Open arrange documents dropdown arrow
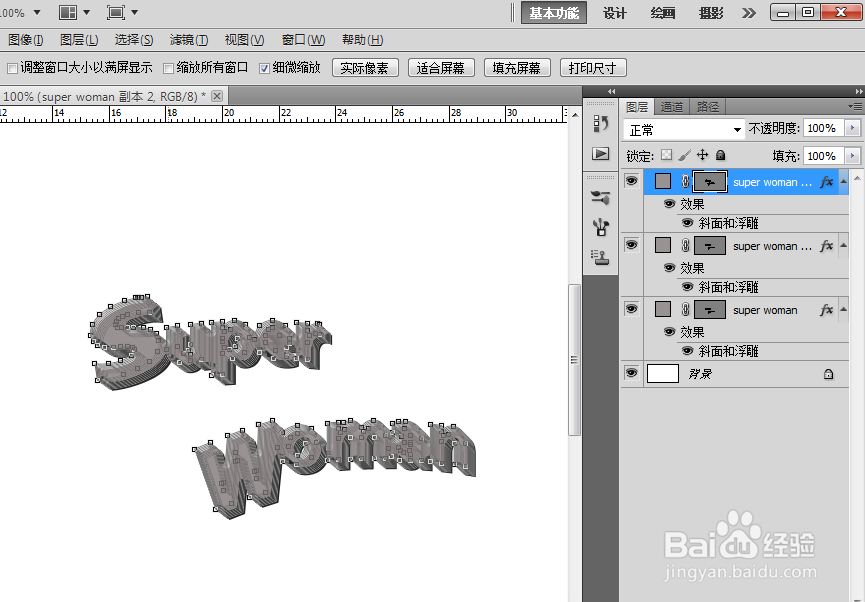 pyautogui.click(x=86, y=12)
